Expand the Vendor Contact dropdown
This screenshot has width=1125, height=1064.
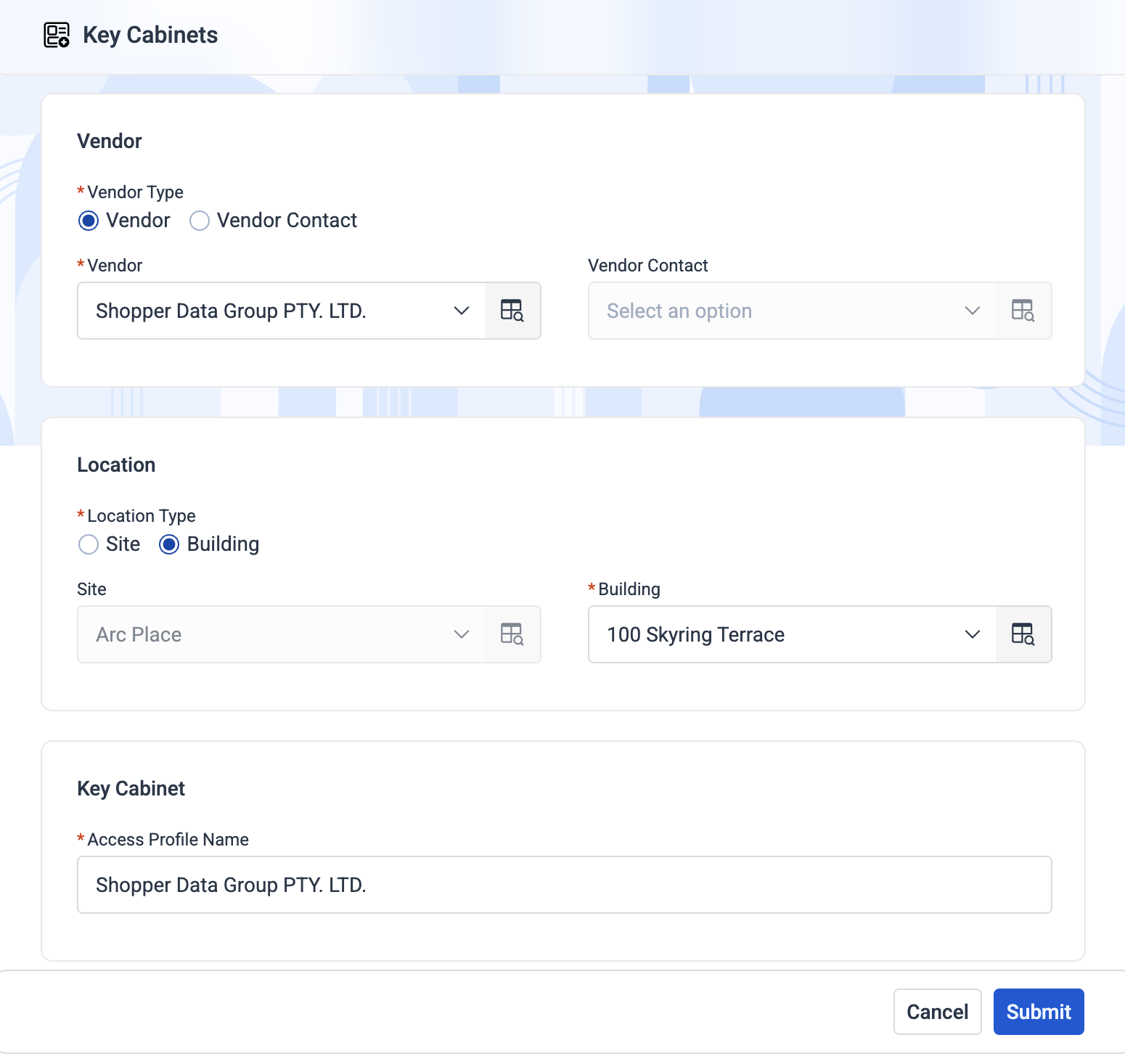(791, 311)
